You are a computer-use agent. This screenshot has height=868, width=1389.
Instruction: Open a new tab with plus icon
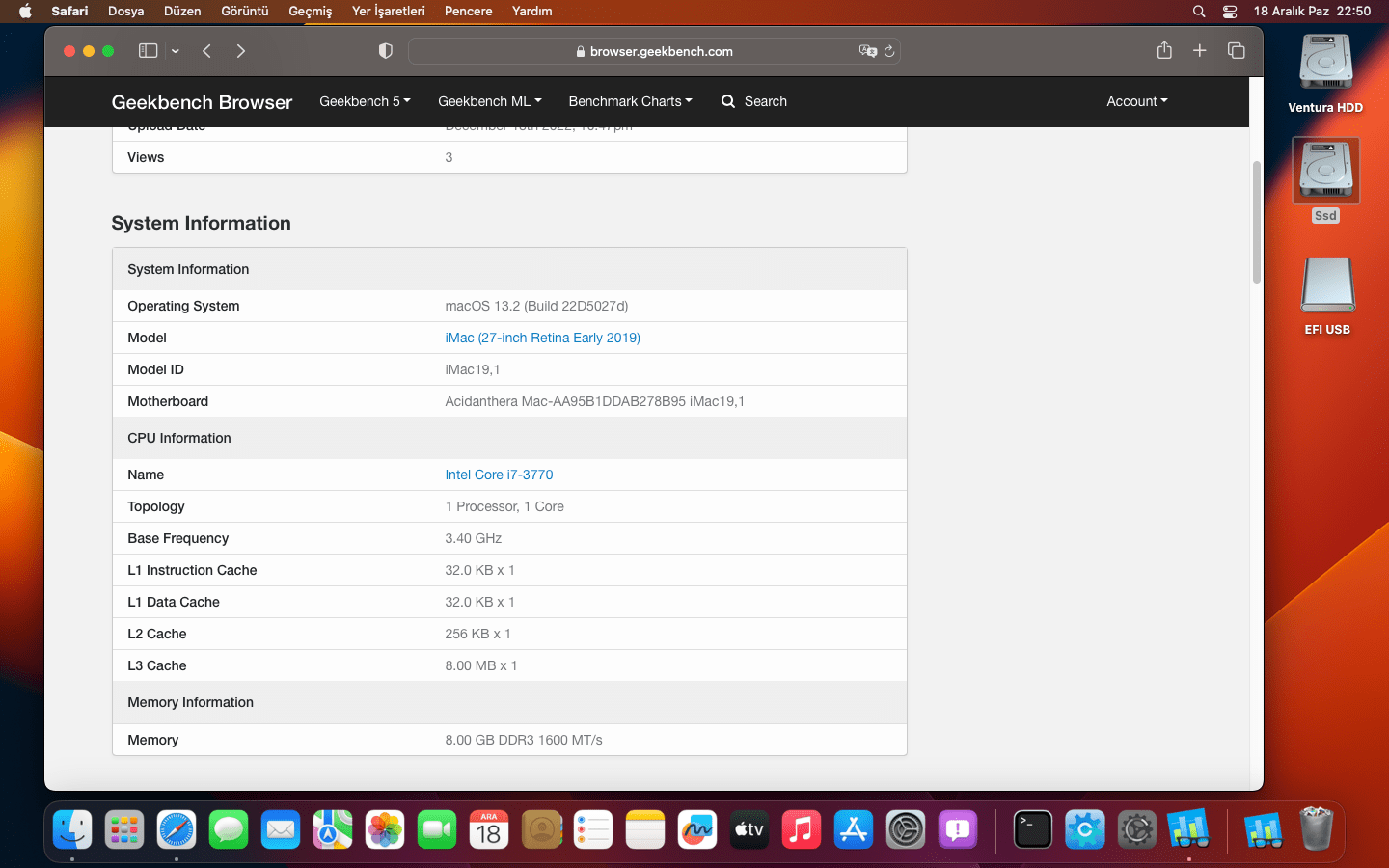click(x=1199, y=51)
